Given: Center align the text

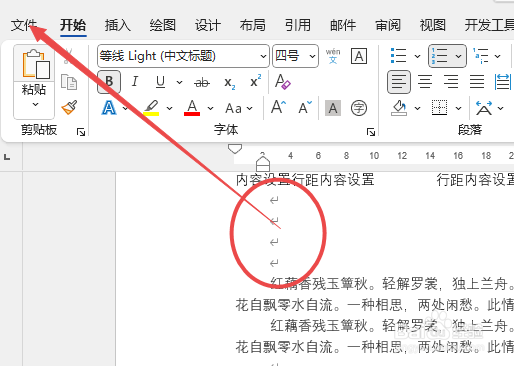Looking at the screenshot, I should coord(425,82).
